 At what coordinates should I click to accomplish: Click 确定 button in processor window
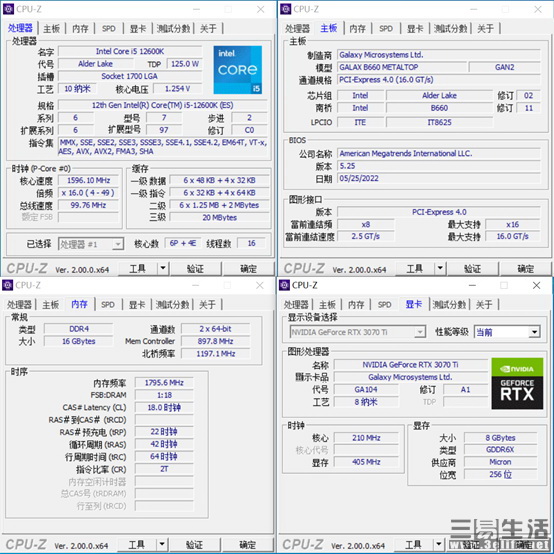click(x=248, y=269)
